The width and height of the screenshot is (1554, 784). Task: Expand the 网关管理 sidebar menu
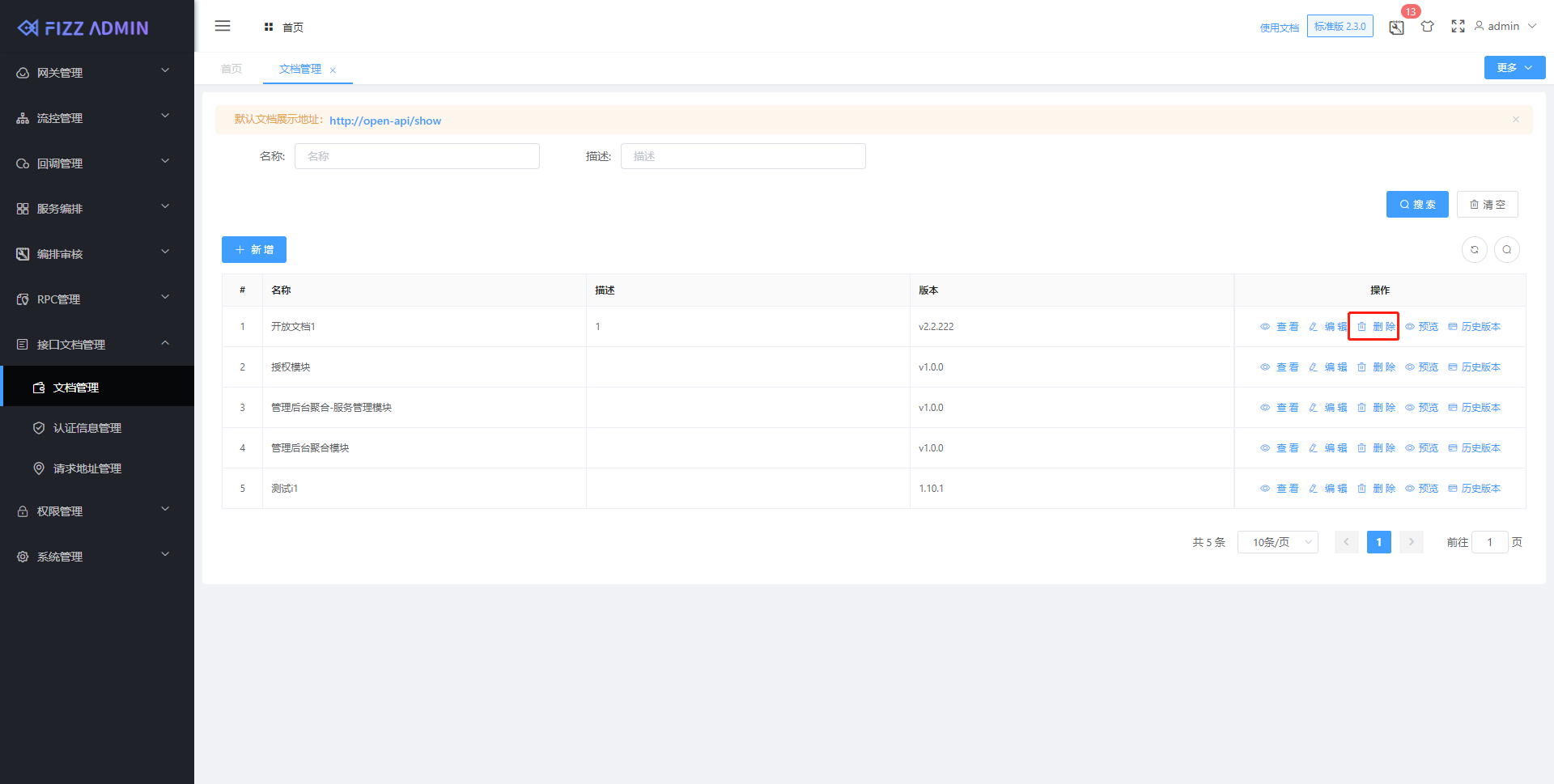[x=97, y=73]
